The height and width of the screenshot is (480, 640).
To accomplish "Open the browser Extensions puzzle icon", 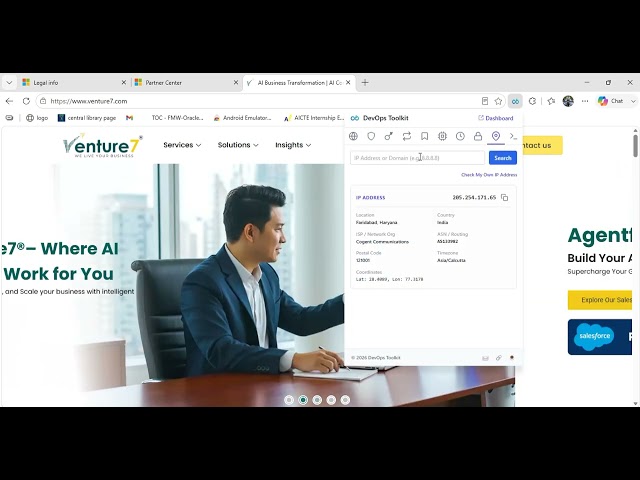I will (x=532, y=101).
